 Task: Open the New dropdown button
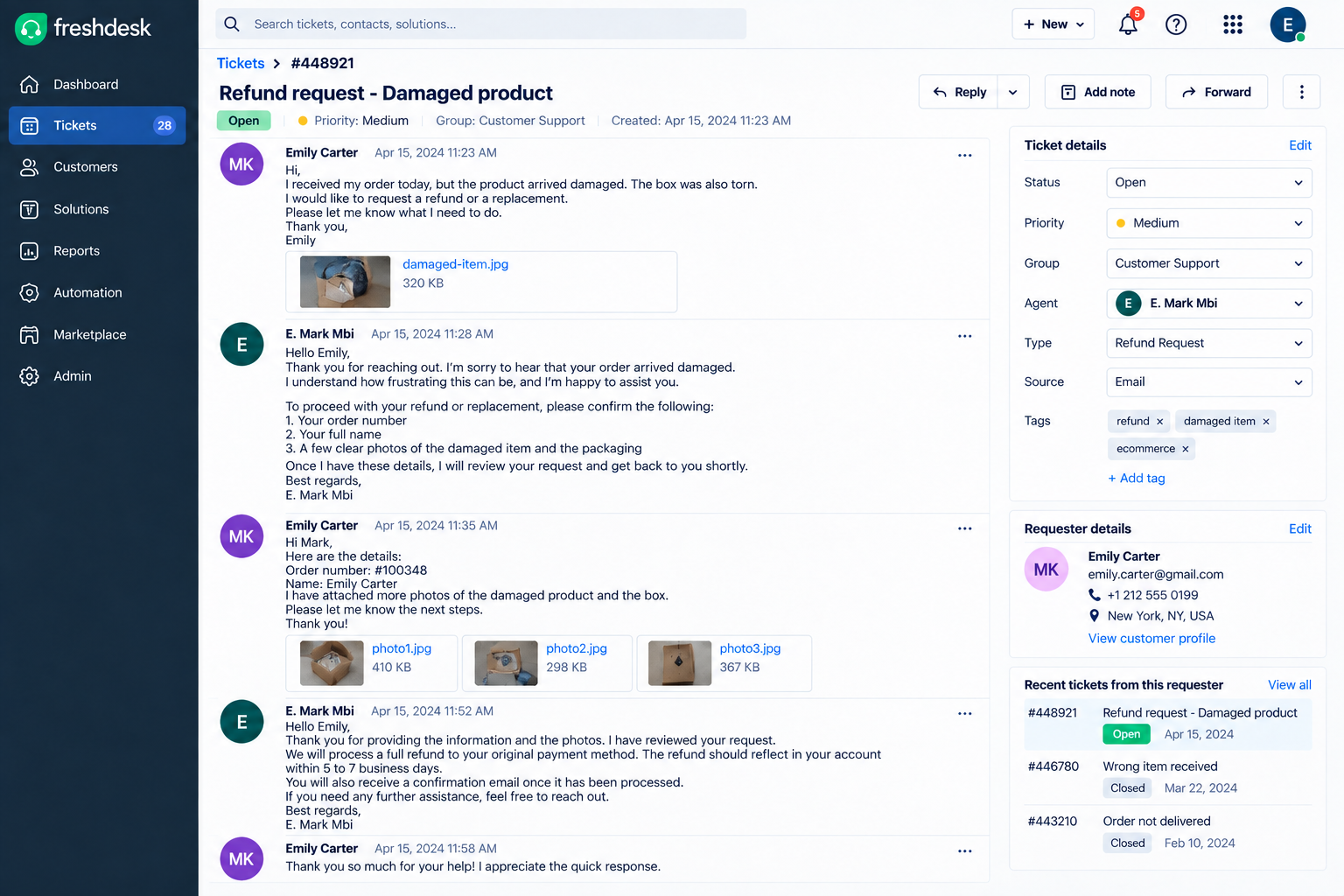pyautogui.click(x=1054, y=24)
